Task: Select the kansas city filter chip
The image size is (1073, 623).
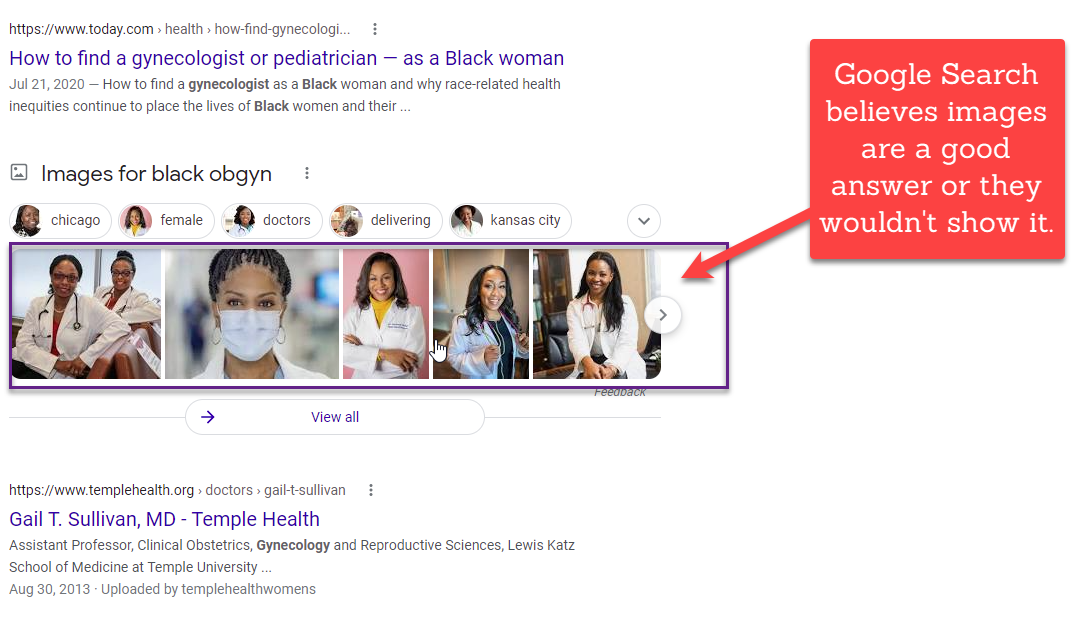Action: pos(510,220)
